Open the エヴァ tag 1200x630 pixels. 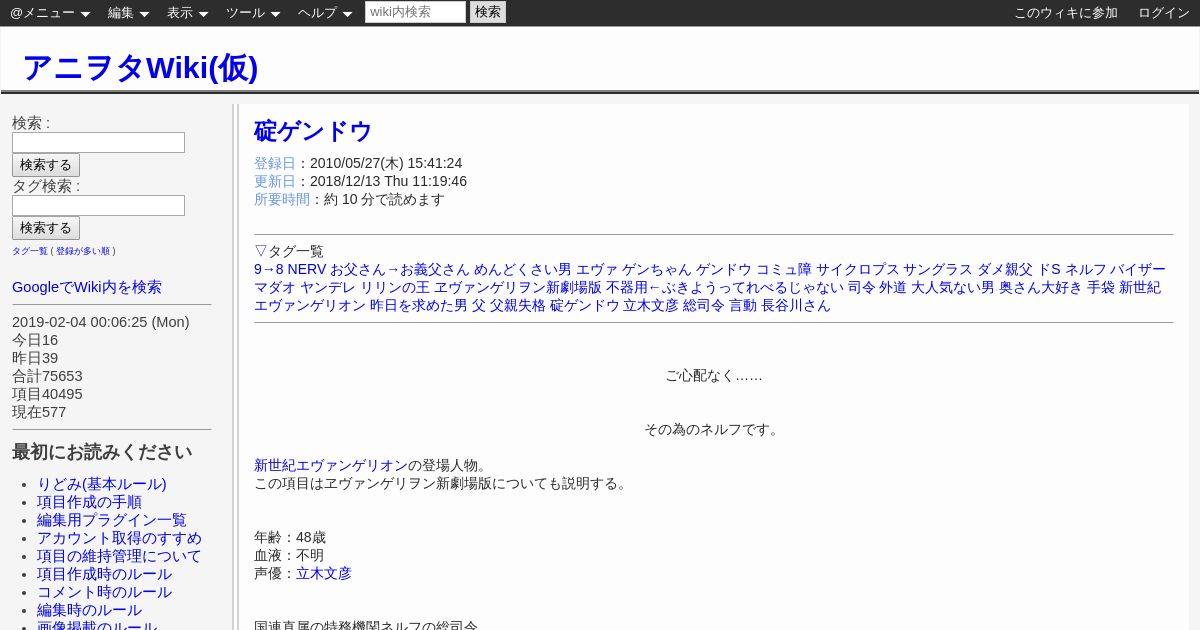[x=597, y=269]
